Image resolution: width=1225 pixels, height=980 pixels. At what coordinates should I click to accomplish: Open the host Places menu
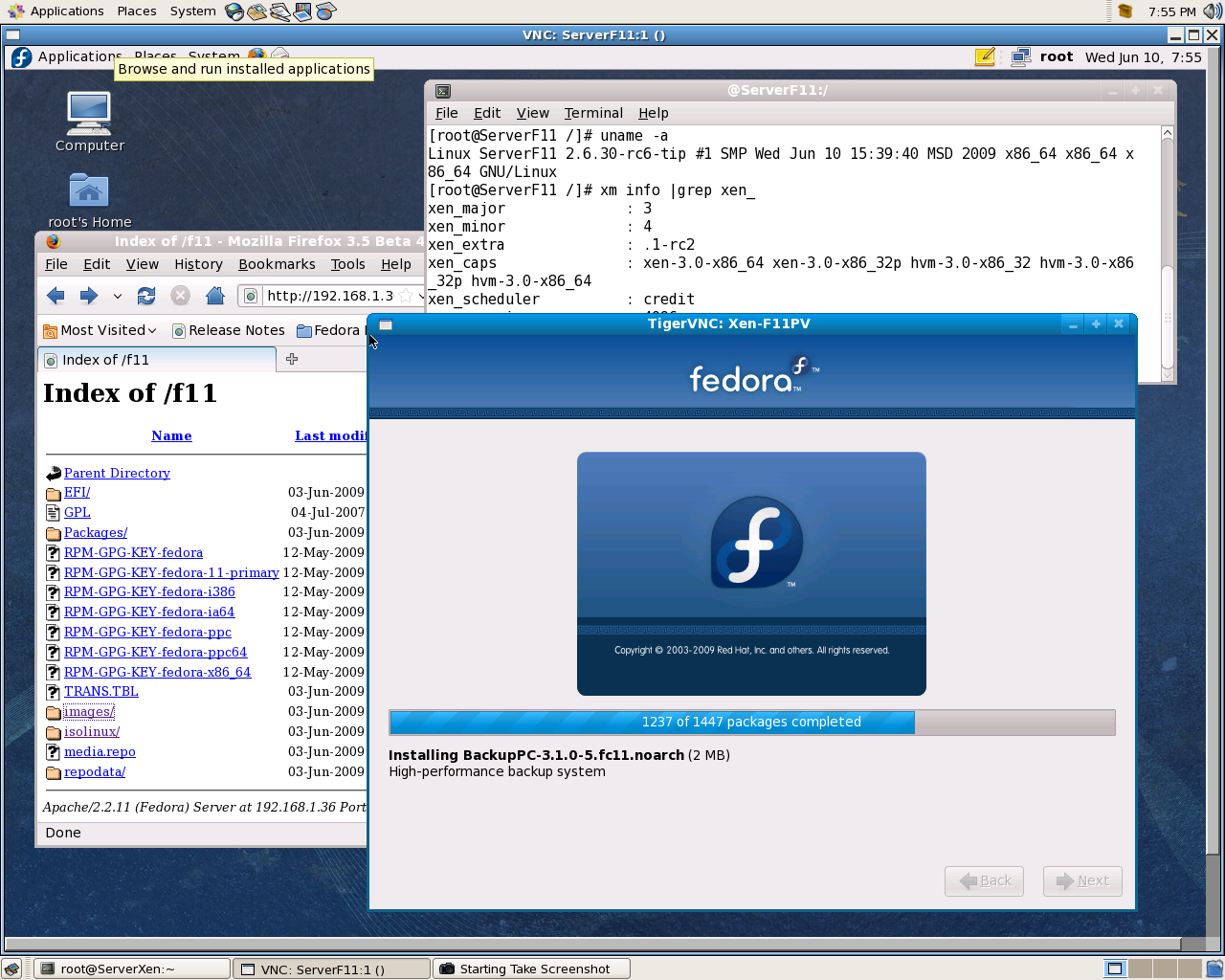point(137,11)
